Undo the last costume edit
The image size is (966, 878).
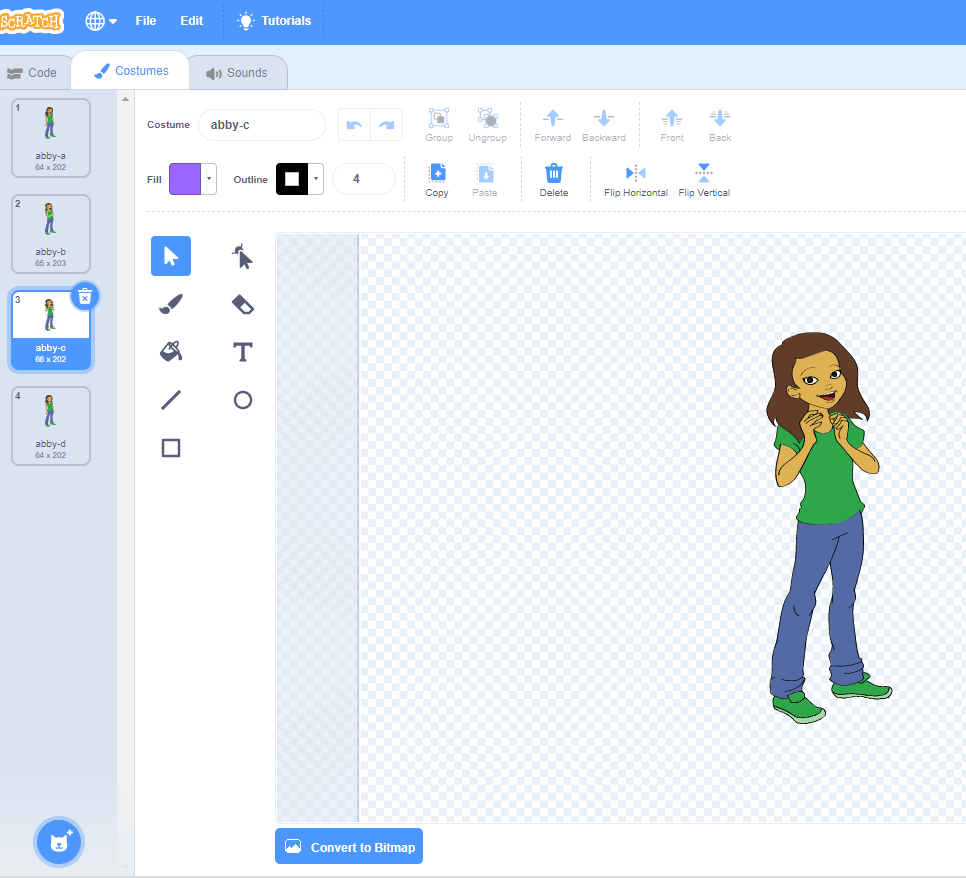click(x=354, y=125)
